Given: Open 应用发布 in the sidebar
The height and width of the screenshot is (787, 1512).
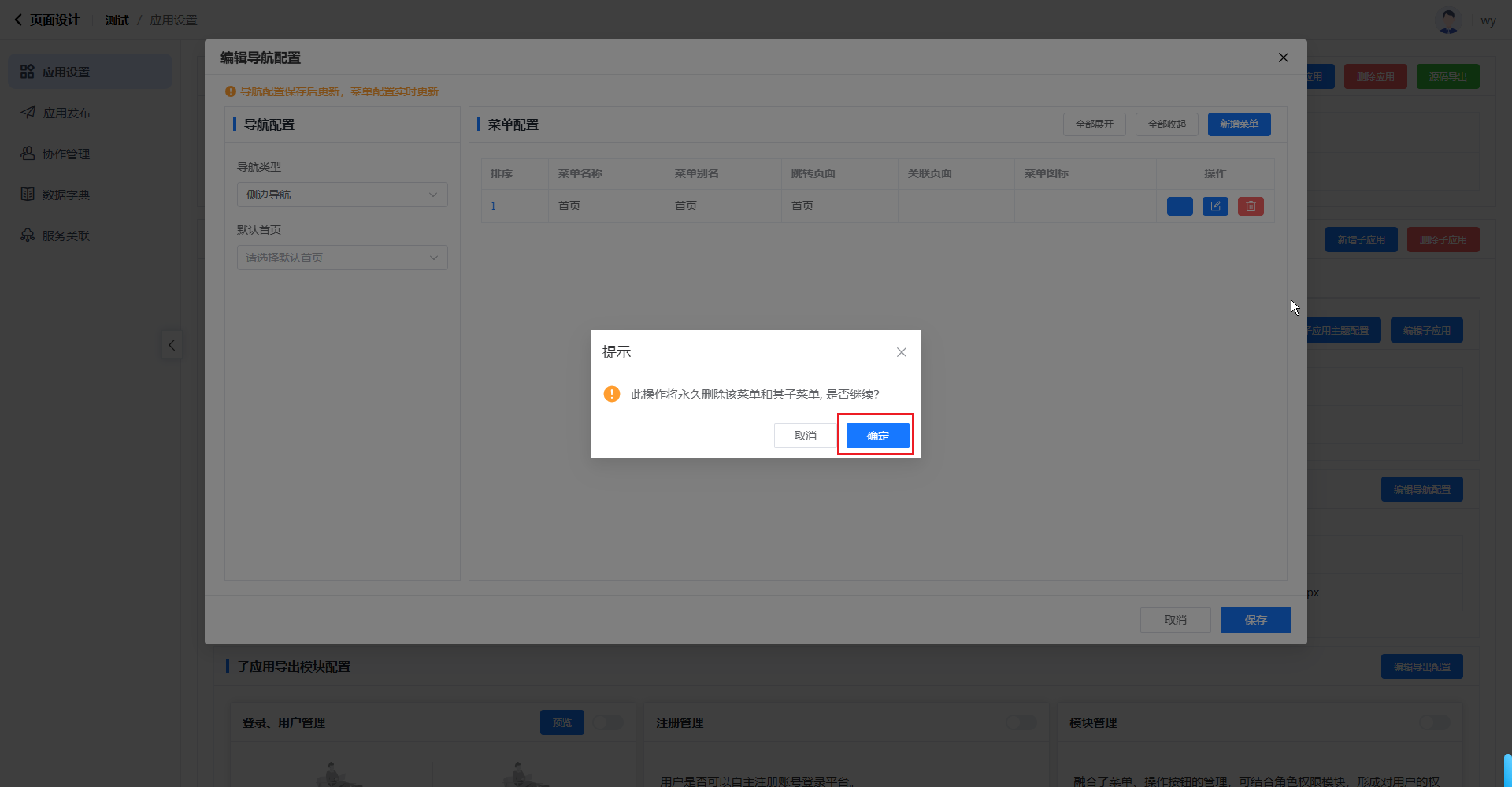Looking at the screenshot, I should point(66,113).
